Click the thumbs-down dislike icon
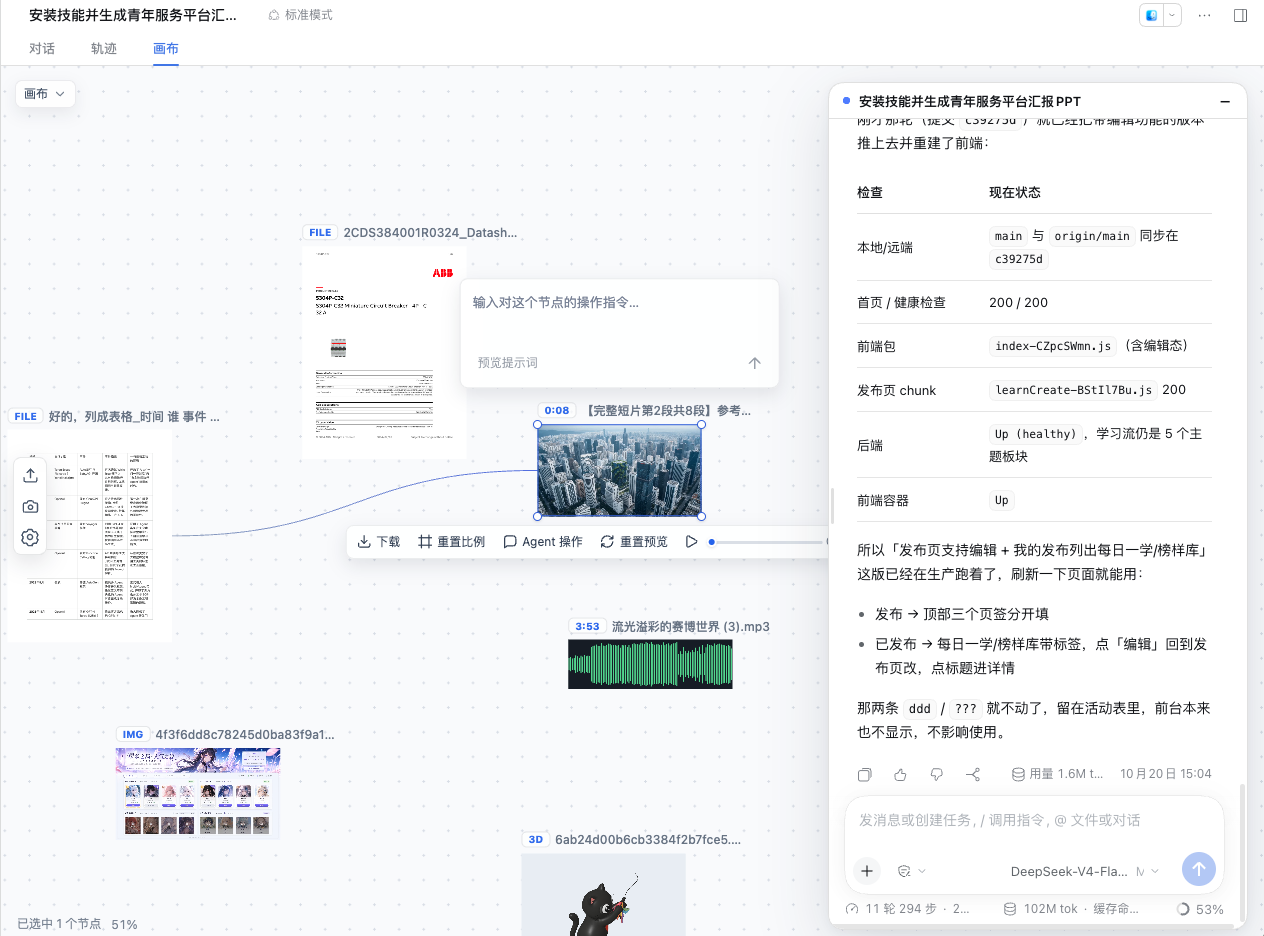 point(936,774)
